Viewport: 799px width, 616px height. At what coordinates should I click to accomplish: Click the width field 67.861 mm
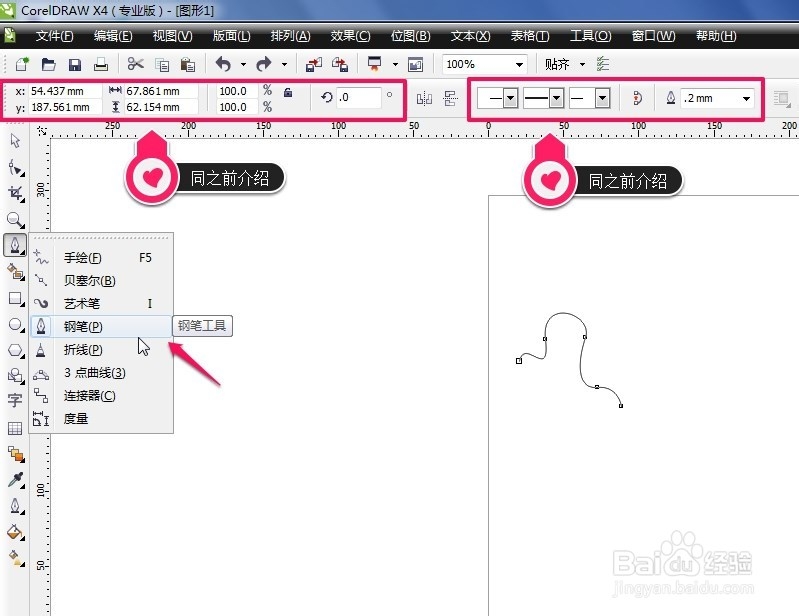tap(160, 91)
